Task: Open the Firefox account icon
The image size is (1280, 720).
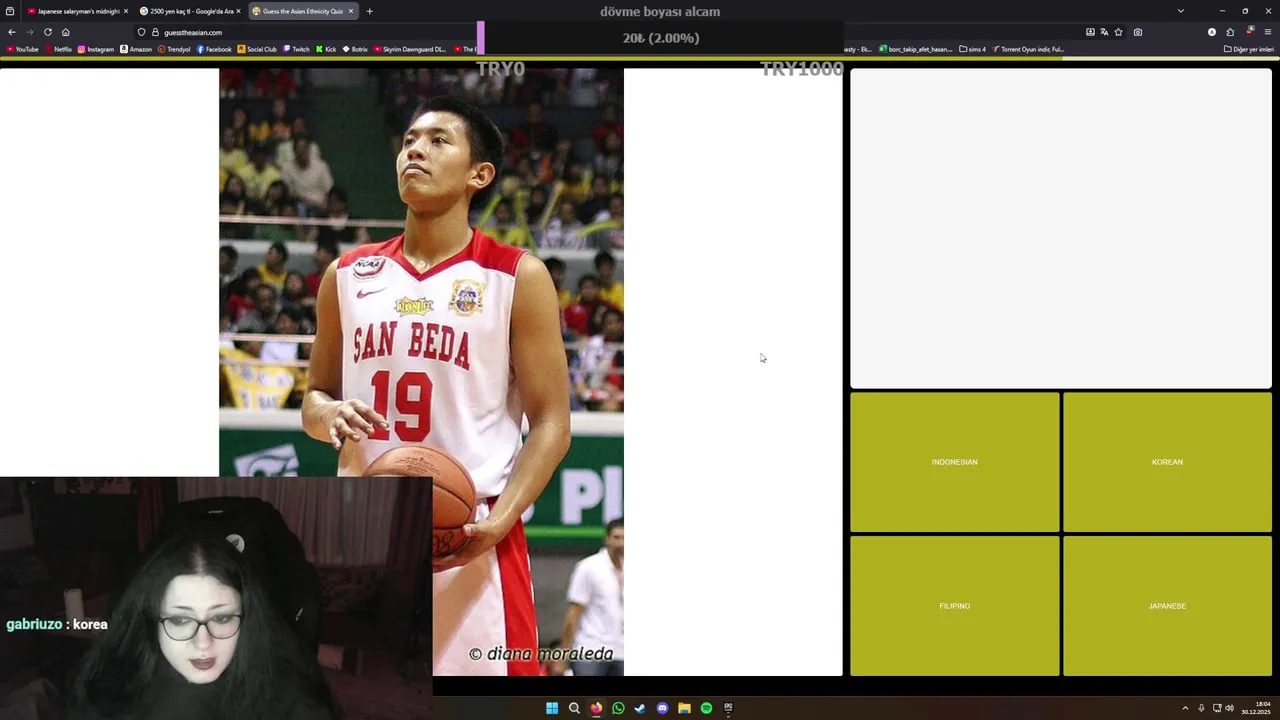Action: (1212, 32)
